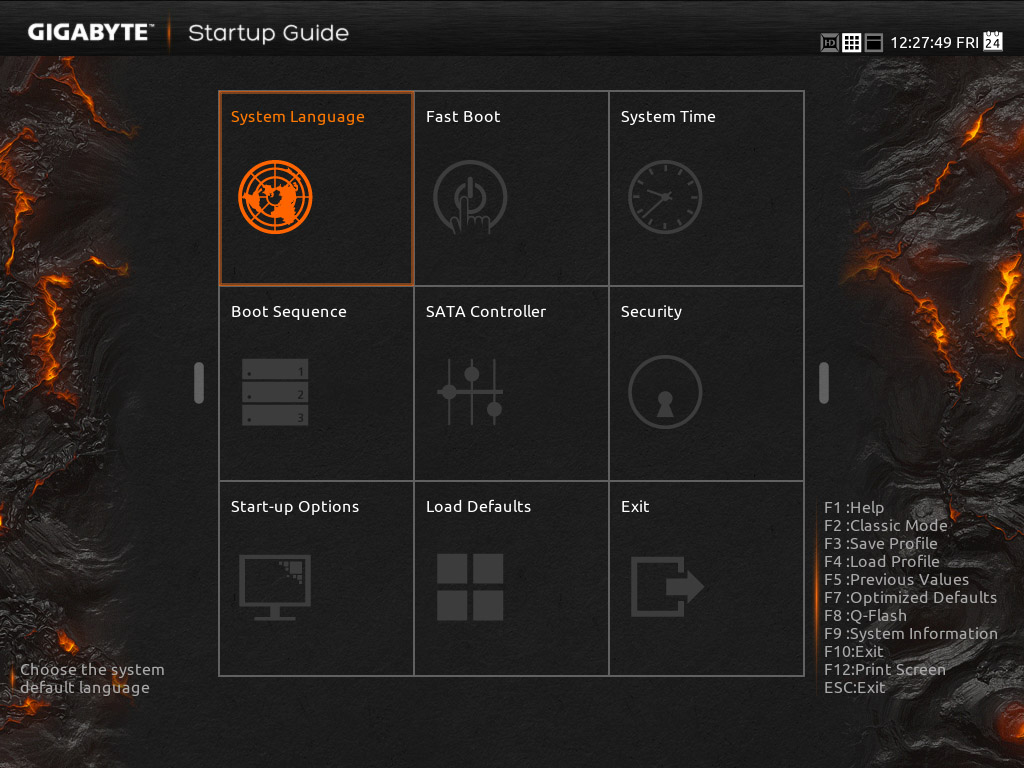Image resolution: width=1024 pixels, height=768 pixels.
Task: Click the Exit arrow-door tile
Action: click(706, 579)
